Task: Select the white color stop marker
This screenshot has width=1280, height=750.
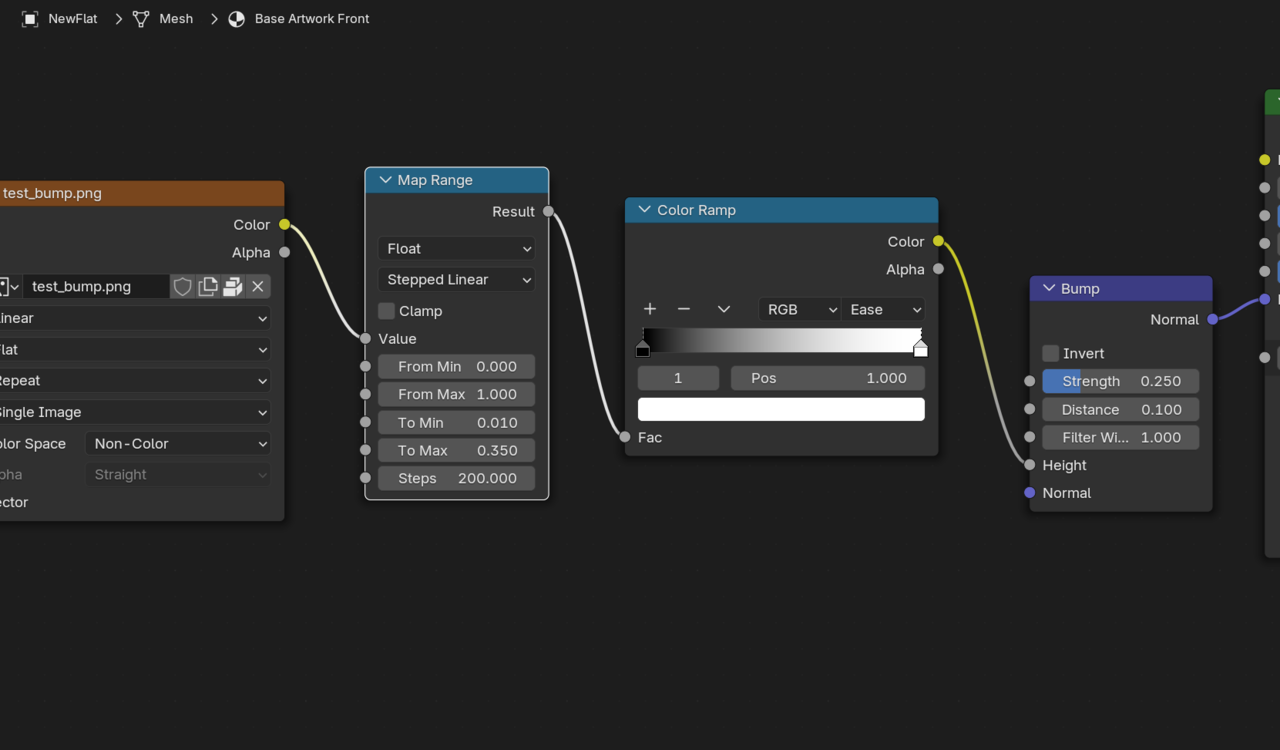Action: tap(921, 348)
